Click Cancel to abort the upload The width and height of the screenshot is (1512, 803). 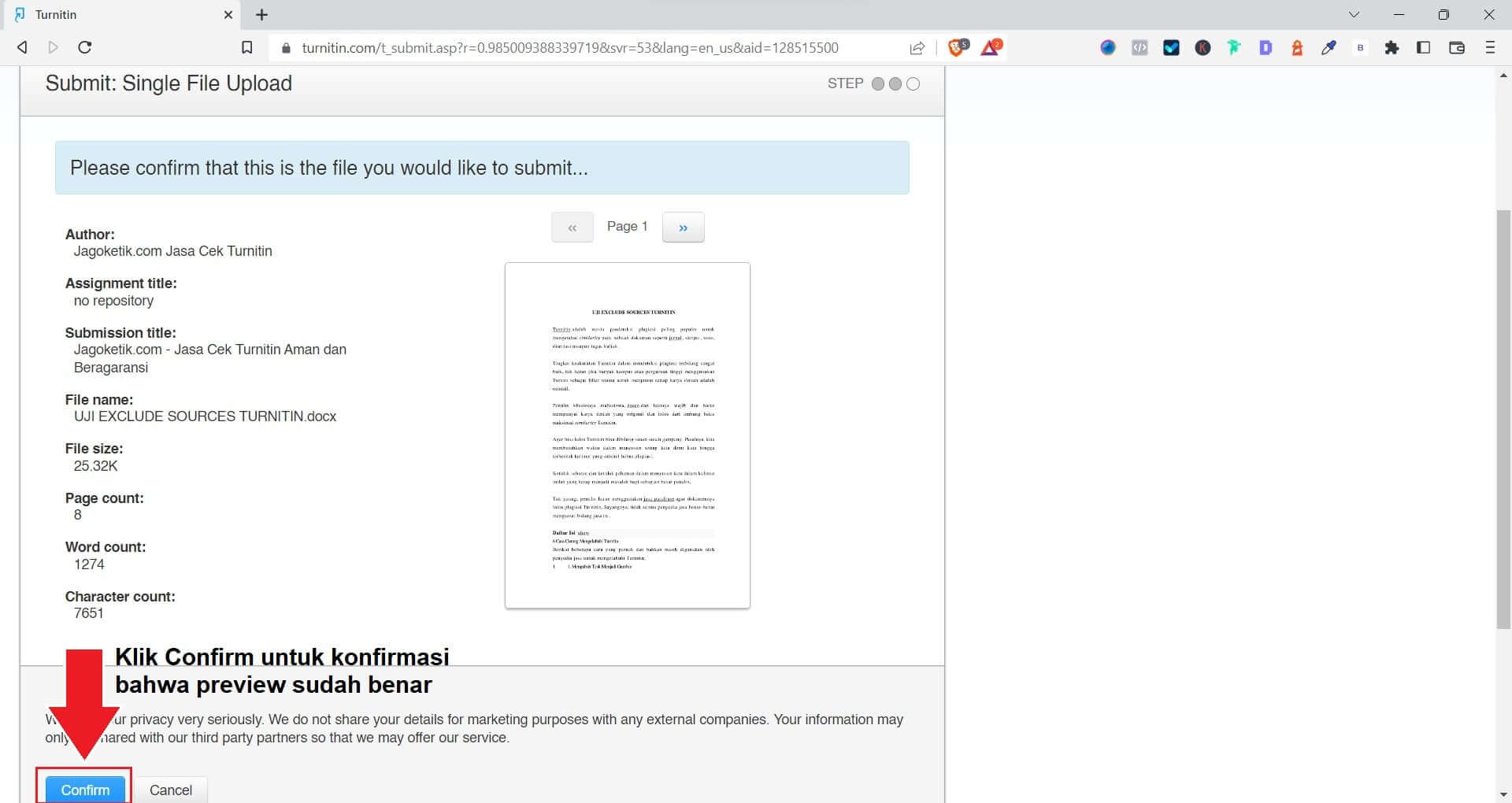coord(170,790)
